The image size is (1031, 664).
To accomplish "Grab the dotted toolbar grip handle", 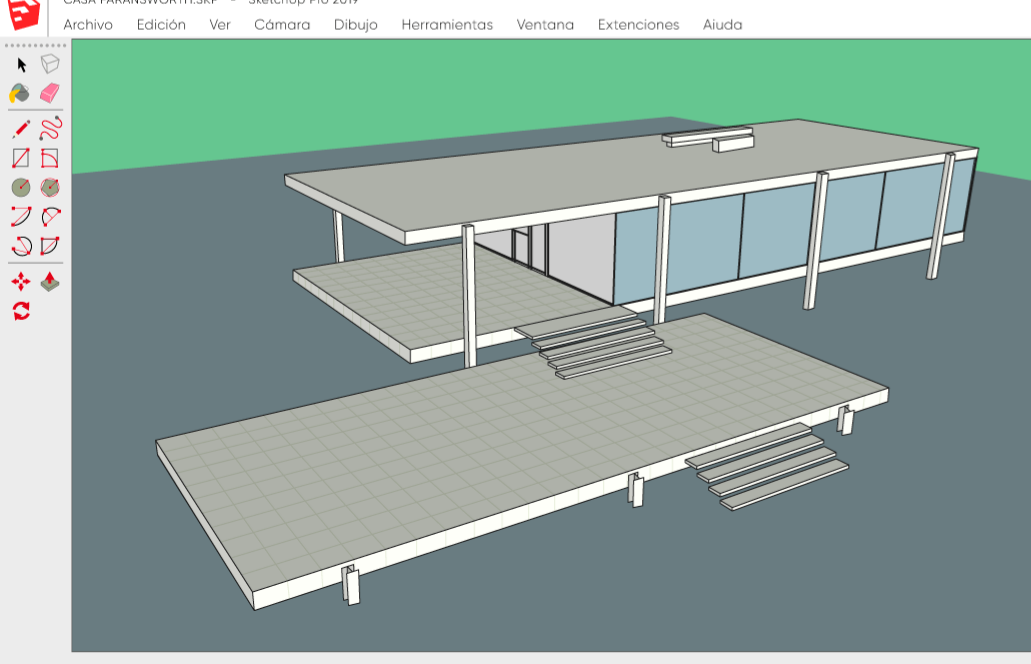I will click(x=36, y=45).
